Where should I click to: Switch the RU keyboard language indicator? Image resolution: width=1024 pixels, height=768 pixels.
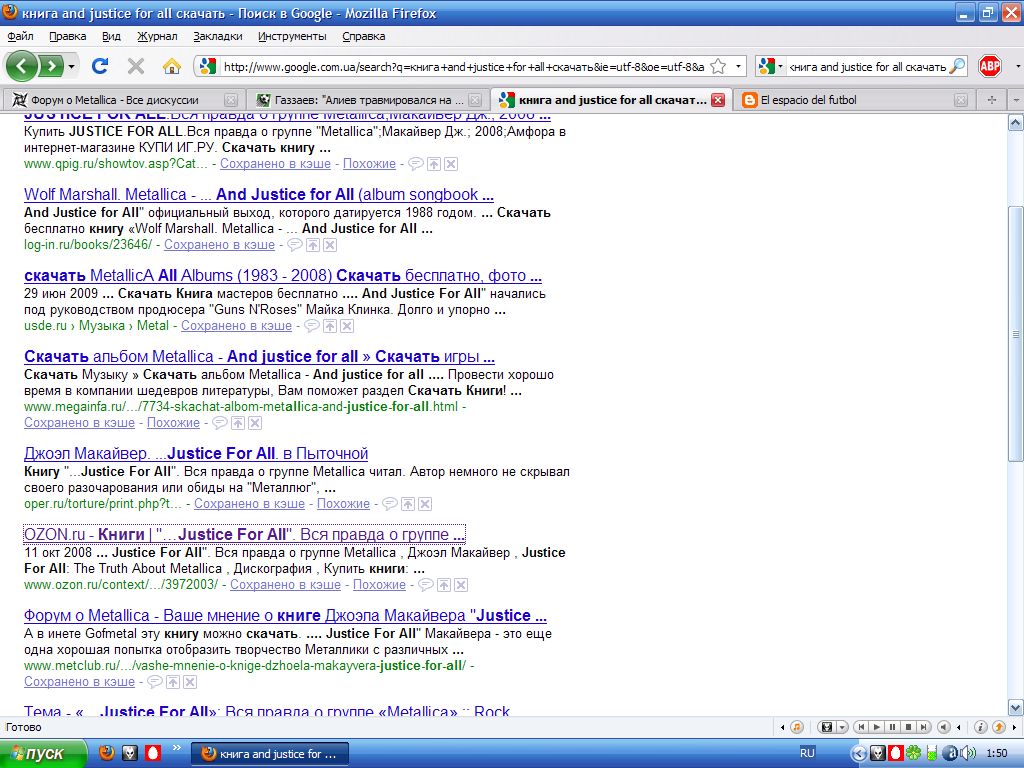(807, 753)
